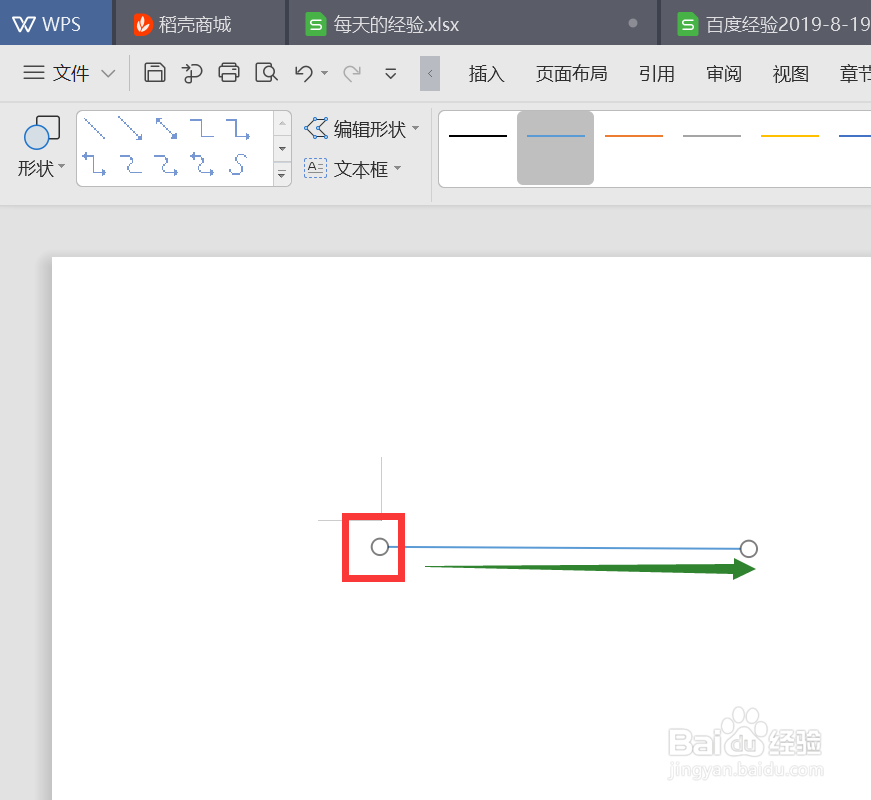Select the double-arrow line shape
The height and width of the screenshot is (800, 871).
coord(167,128)
